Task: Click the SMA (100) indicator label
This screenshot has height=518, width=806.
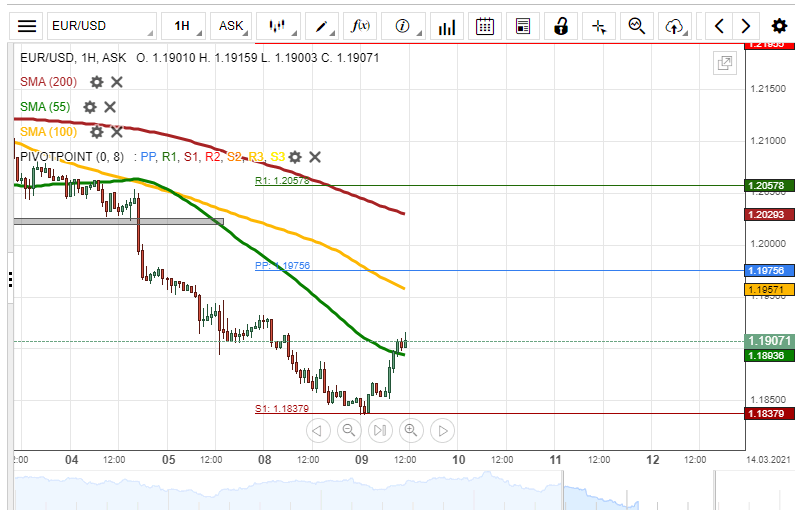Action: 48,132
